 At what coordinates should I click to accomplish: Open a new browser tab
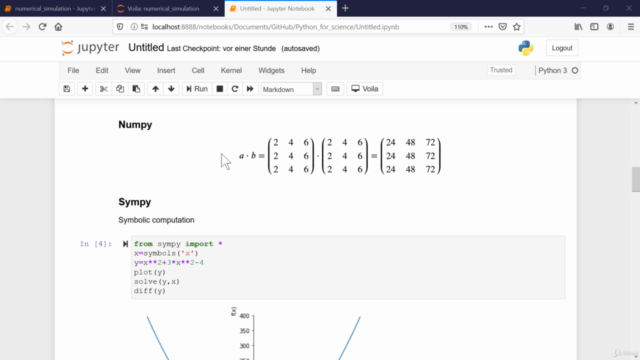tap(345, 8)
